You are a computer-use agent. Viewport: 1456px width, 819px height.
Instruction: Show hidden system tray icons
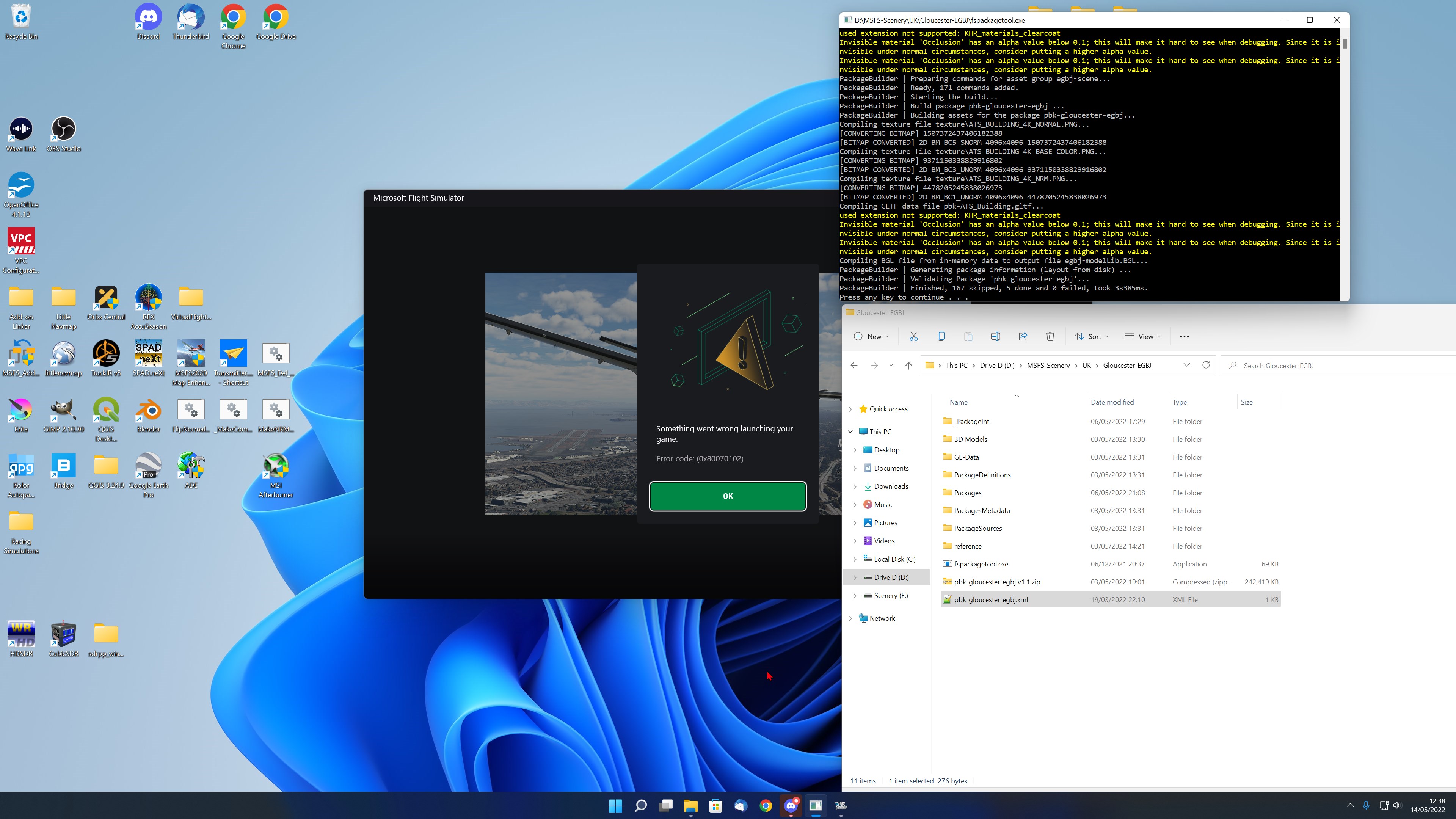[1350, 805]
